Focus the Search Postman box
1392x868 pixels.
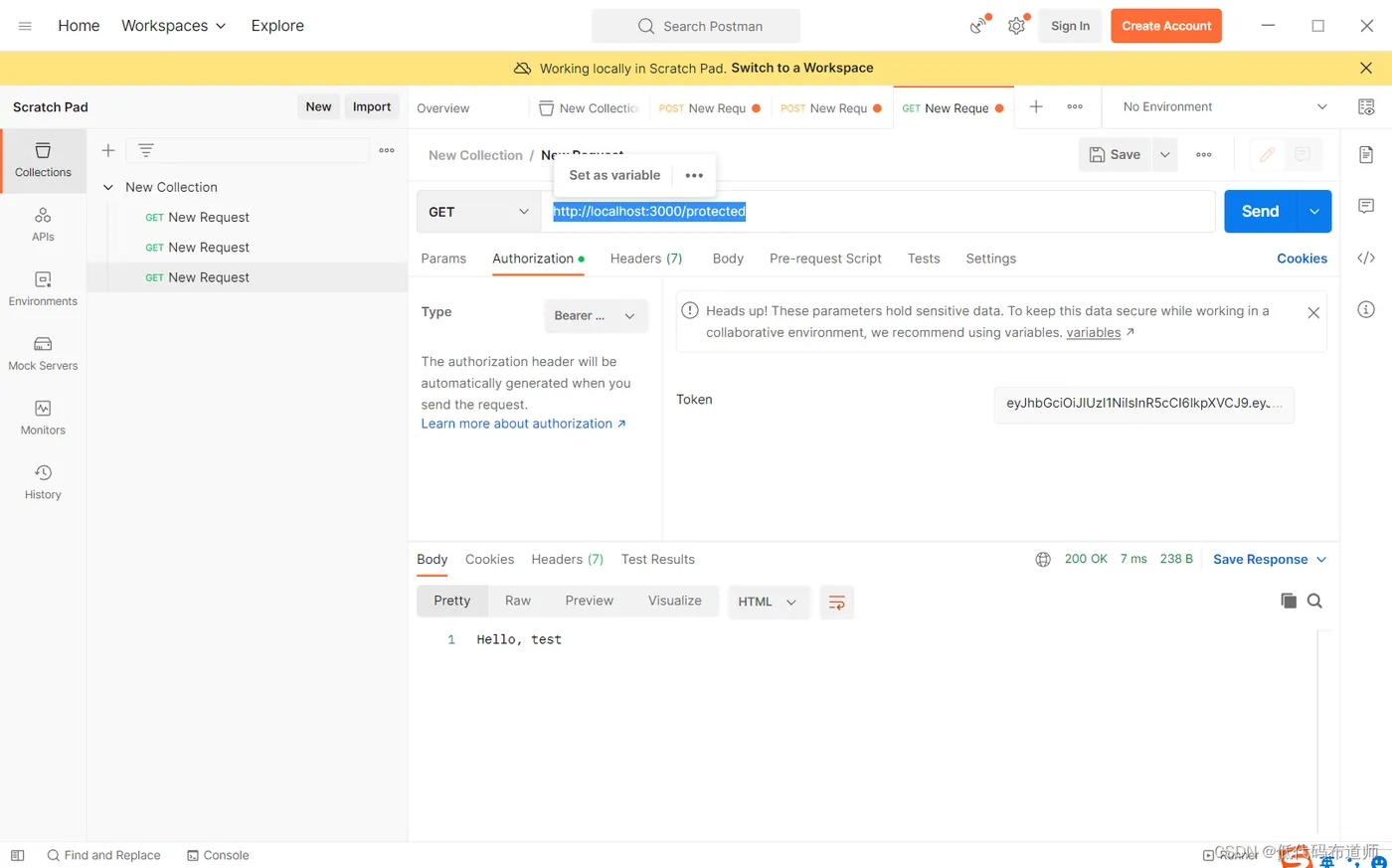click(696, 26)
